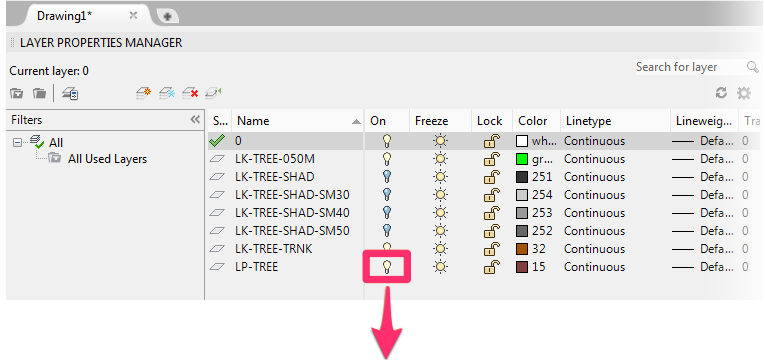
Task: Click New Group Filter icon
Action: [39, 93]
